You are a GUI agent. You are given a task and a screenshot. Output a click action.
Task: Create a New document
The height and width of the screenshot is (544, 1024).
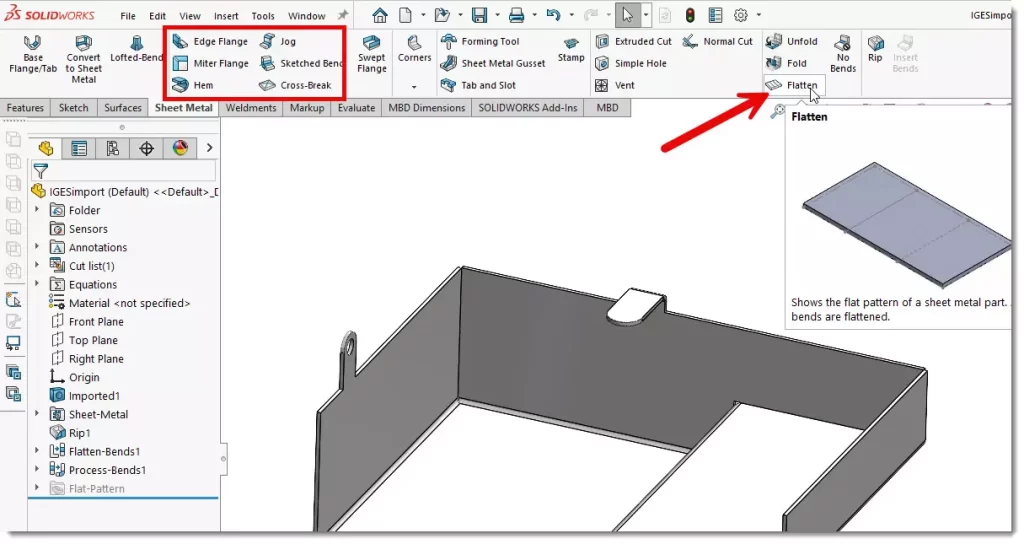pos(406,15)
